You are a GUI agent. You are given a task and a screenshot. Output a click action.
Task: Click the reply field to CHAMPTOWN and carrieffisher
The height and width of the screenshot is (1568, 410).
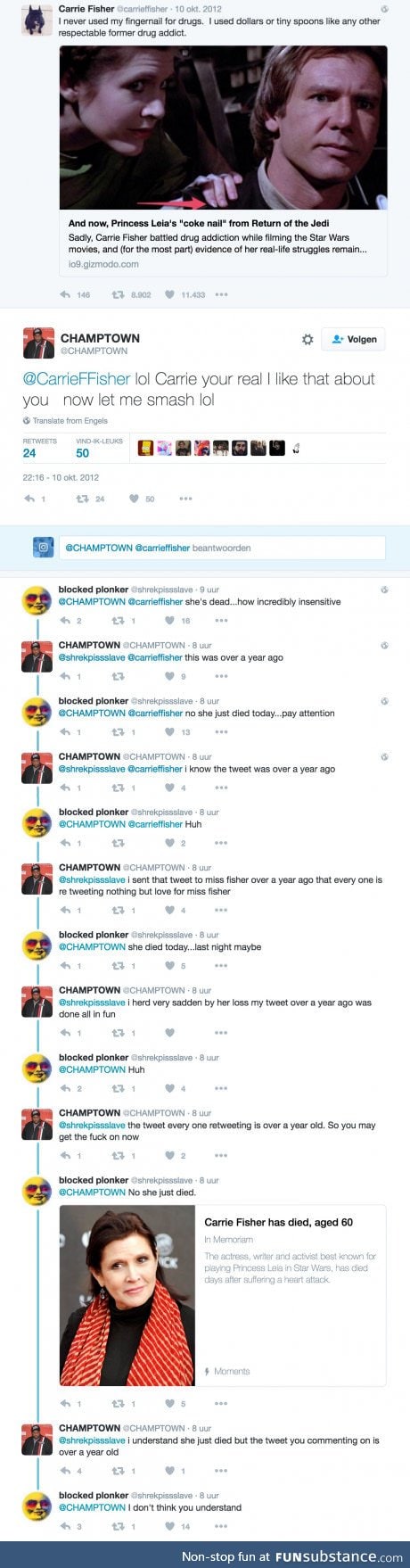pos(222,548)
